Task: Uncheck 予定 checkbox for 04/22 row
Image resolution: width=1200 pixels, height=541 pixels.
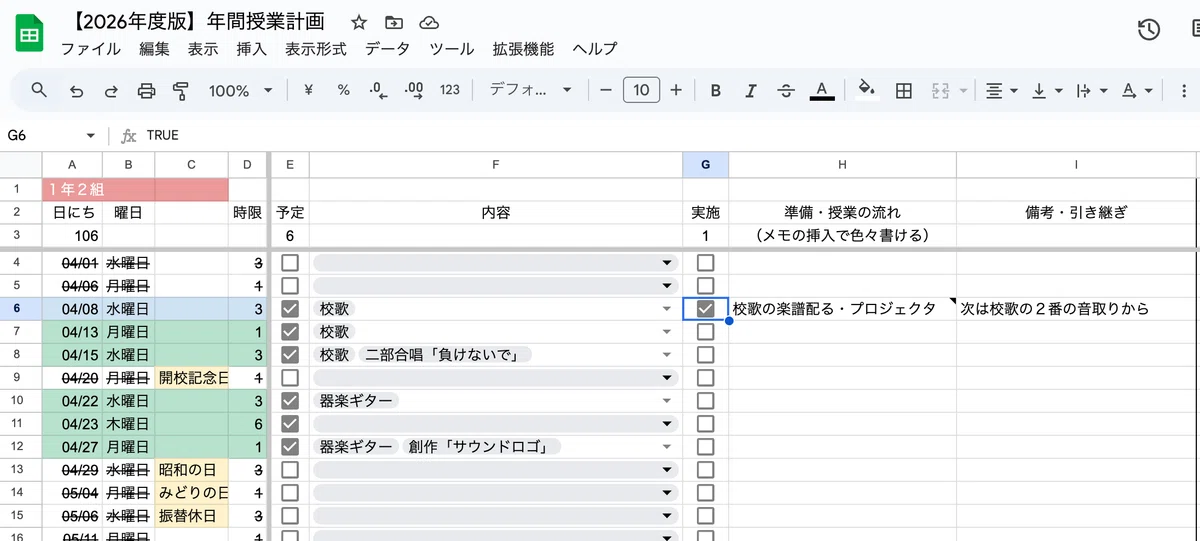Action: tap(290, 401)
